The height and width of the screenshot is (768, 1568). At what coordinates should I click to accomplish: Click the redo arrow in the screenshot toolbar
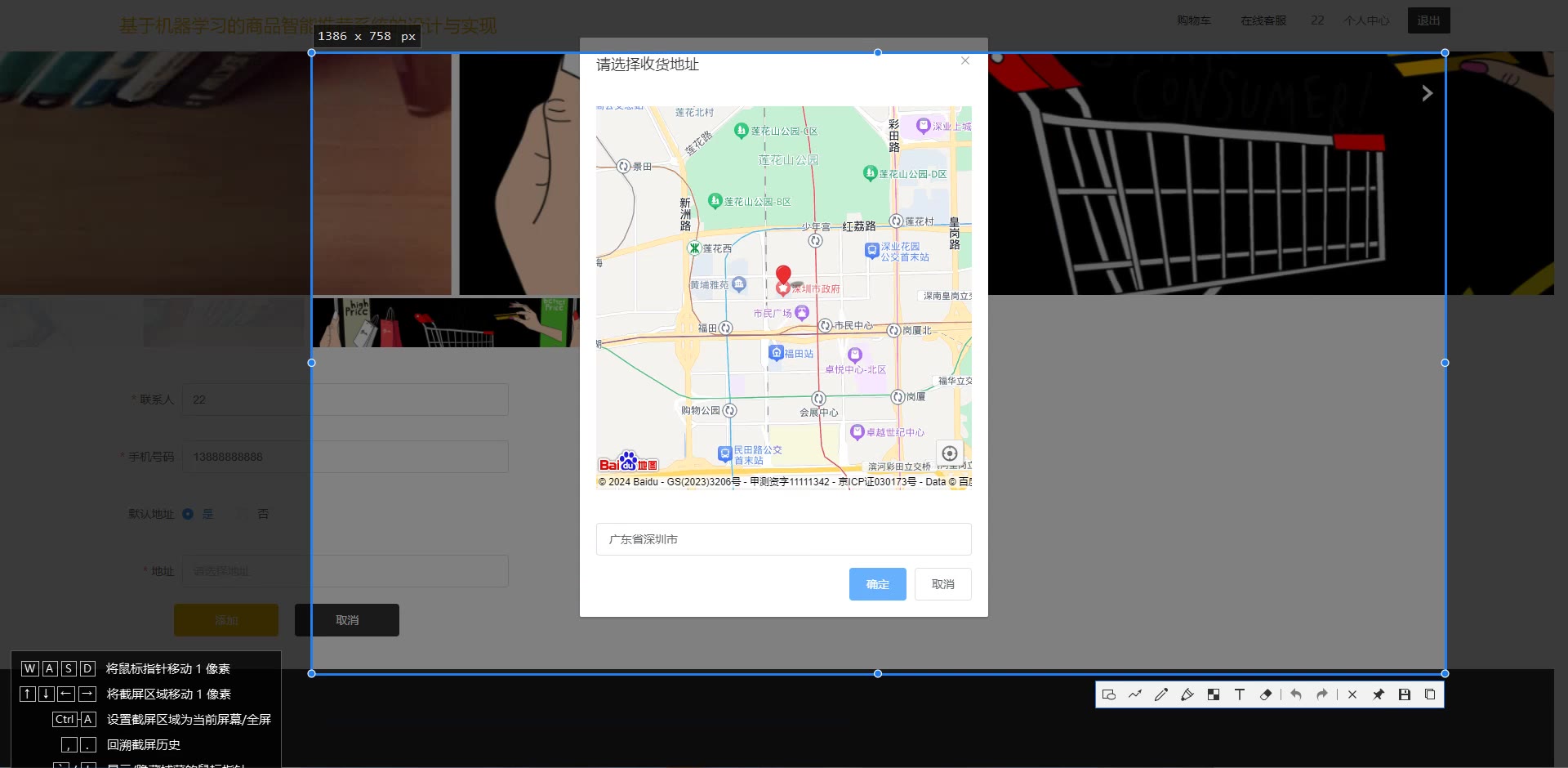(1322, 694)
